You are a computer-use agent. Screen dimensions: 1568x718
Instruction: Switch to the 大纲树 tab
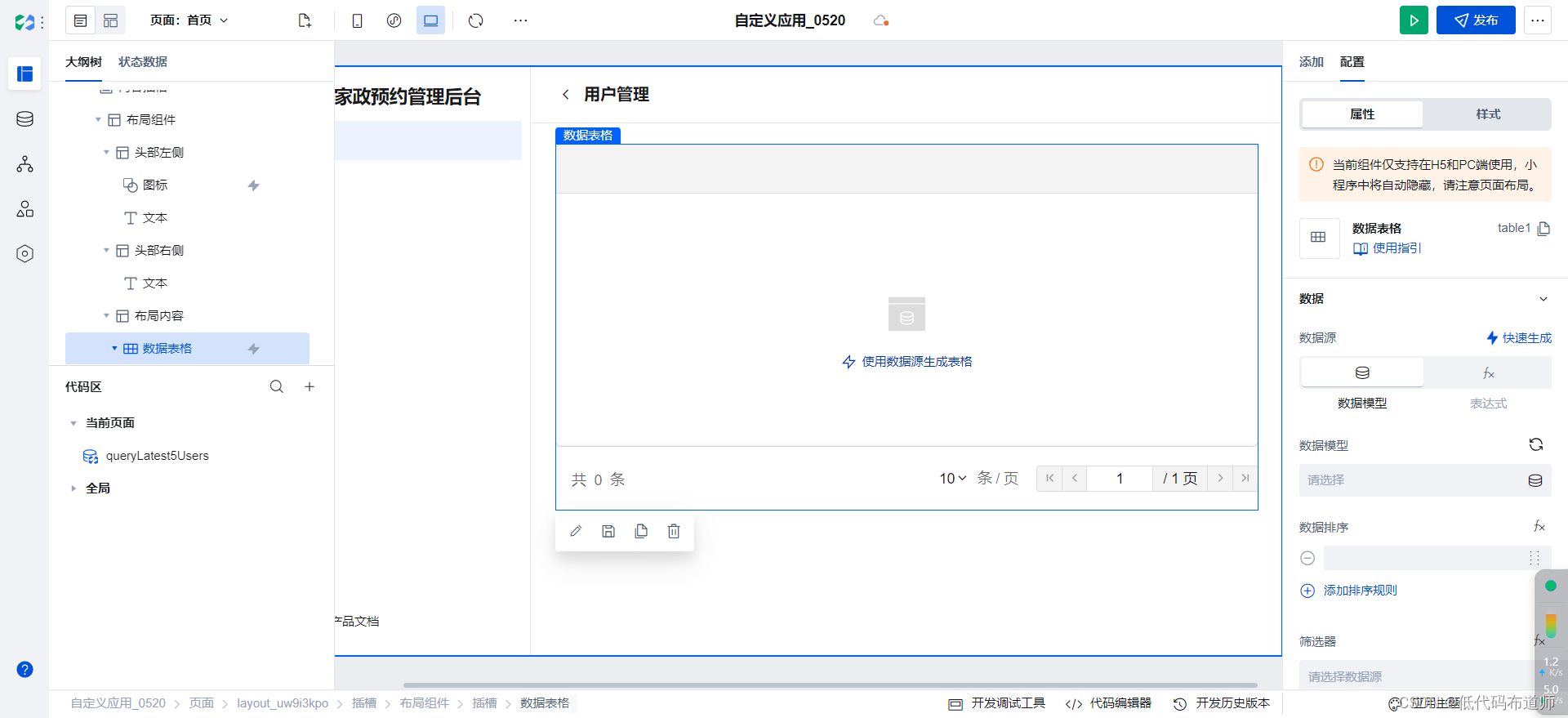point(83,62)
